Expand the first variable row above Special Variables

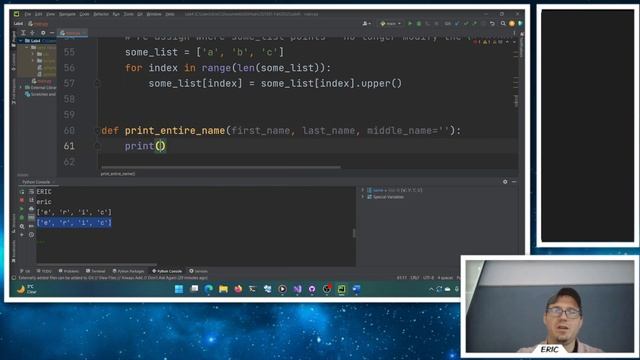[x=362, y=190]
